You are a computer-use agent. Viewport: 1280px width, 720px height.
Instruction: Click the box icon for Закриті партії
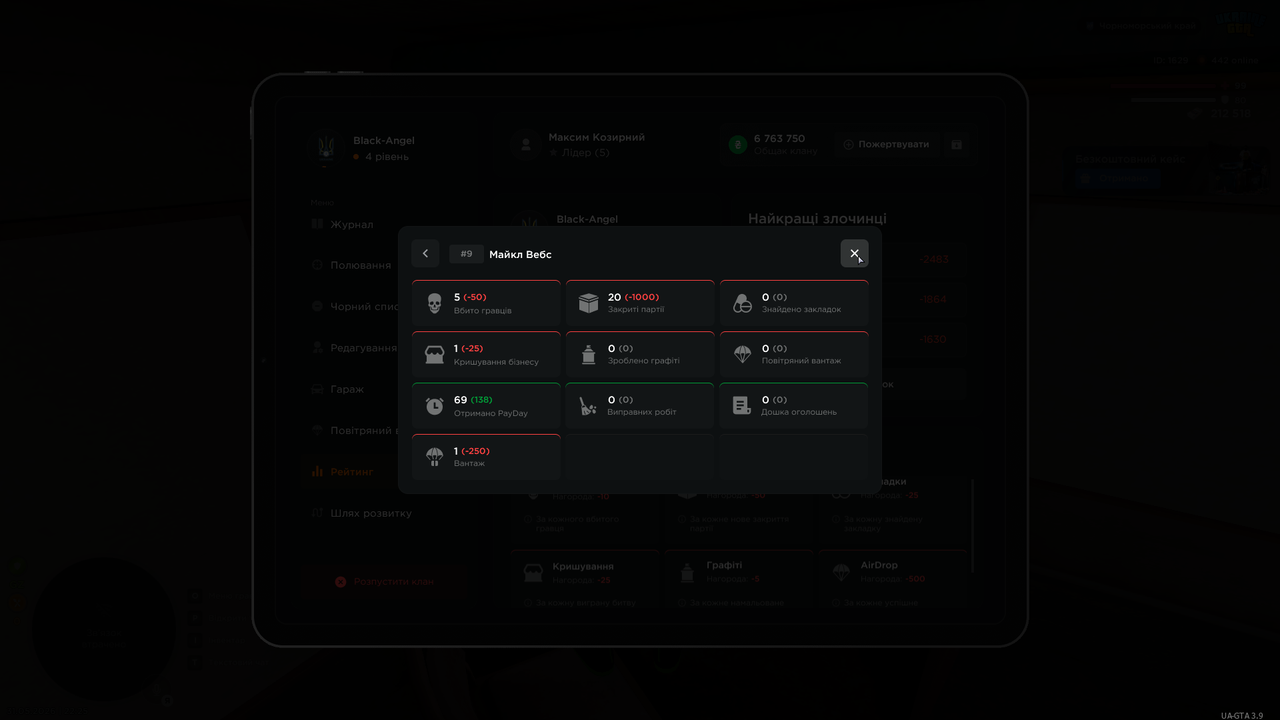(588, 303)
